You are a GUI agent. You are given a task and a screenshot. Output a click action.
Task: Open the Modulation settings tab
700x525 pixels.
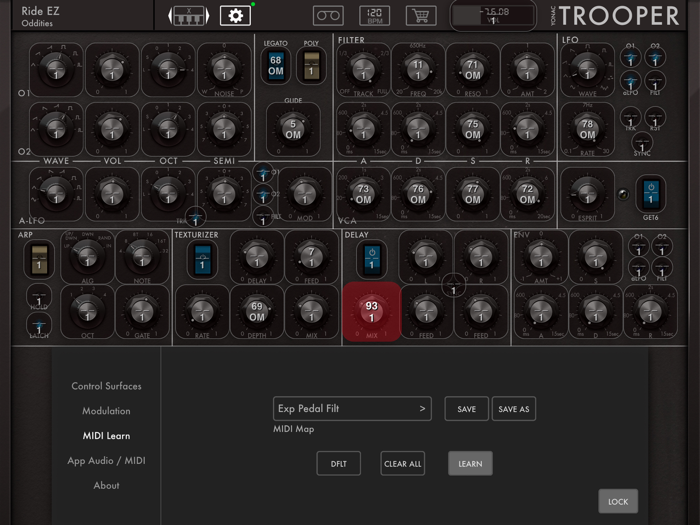[x=106, y=411]
